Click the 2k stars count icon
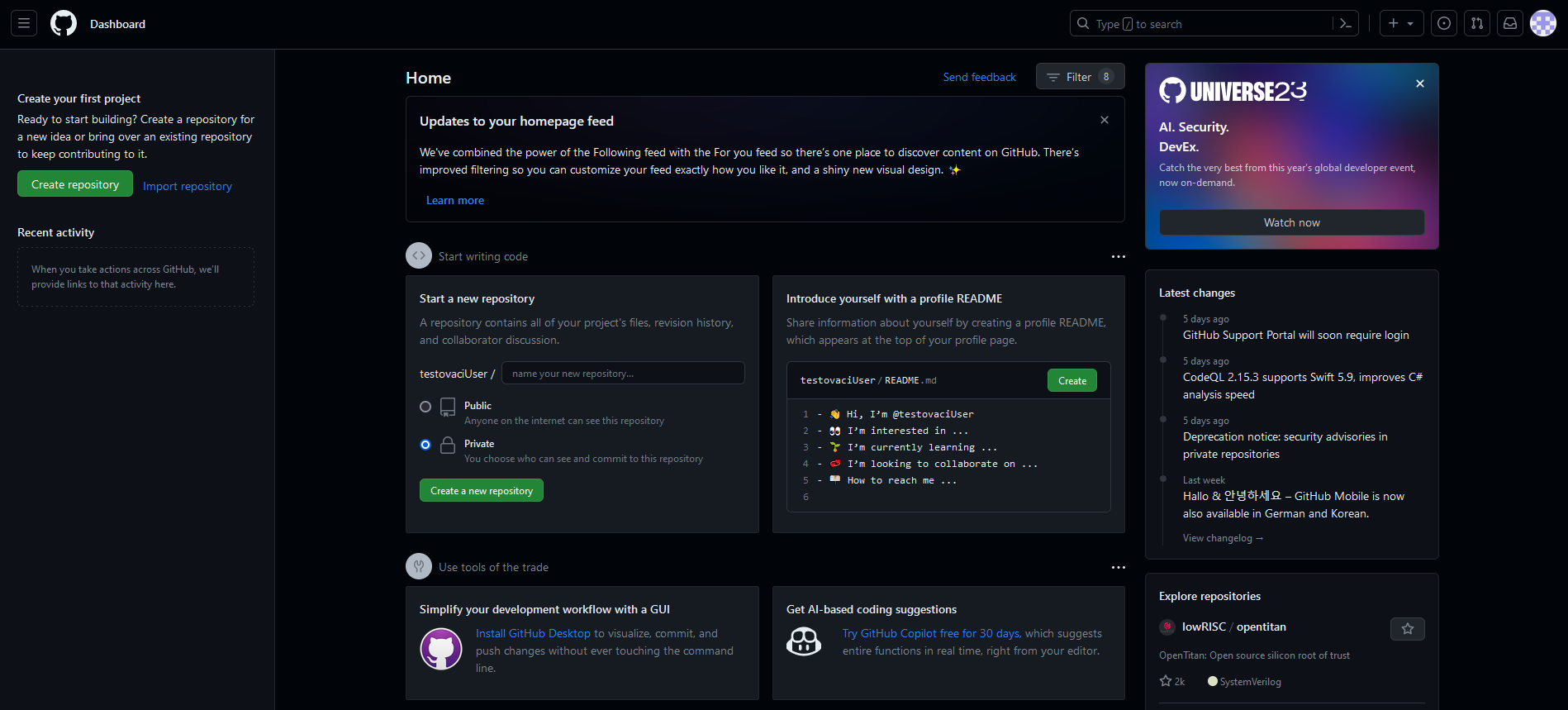Screen dimensions: 1568x710 [1166, 681]
